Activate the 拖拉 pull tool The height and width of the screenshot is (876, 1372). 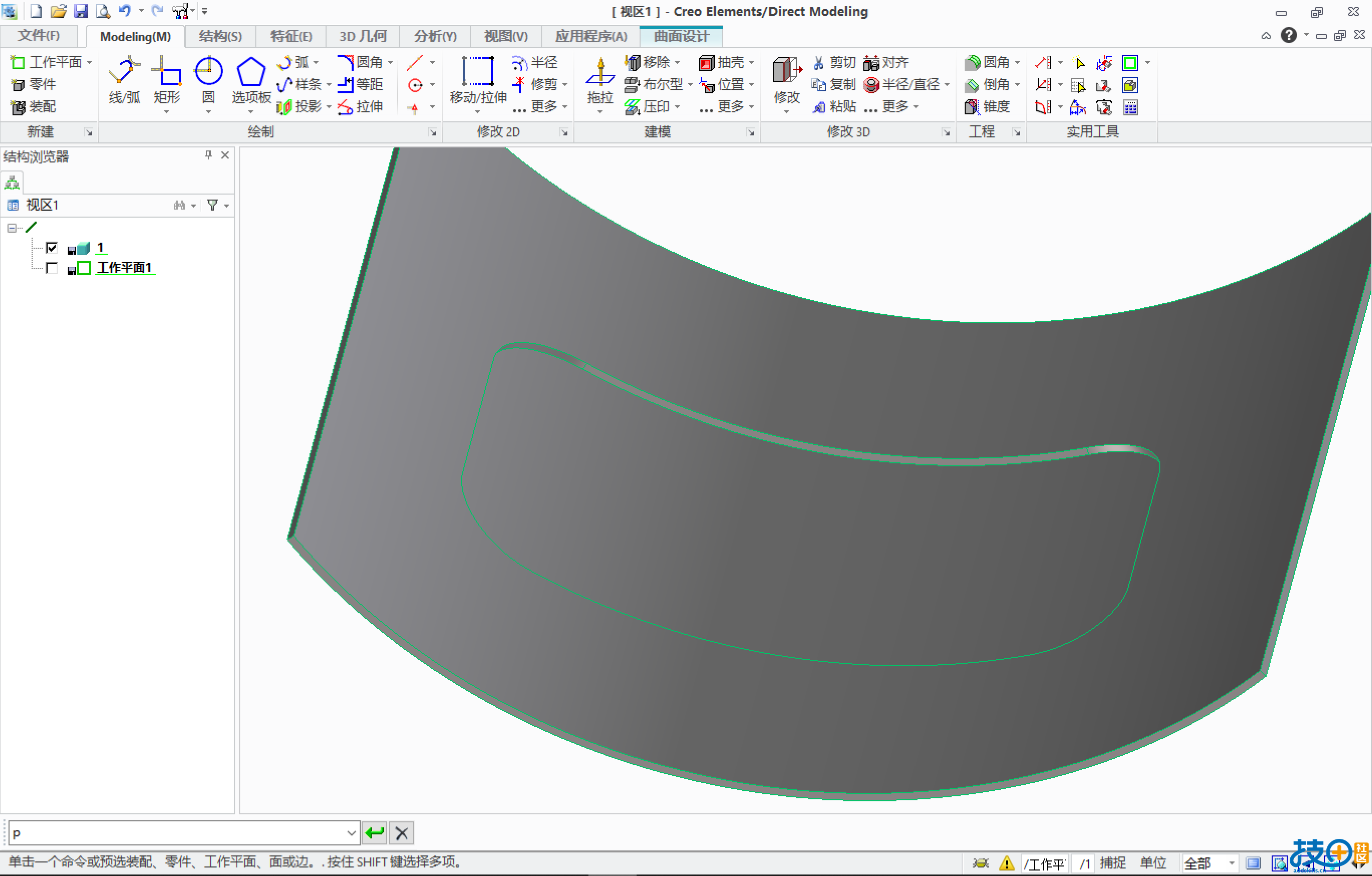[x=600, y=80]
